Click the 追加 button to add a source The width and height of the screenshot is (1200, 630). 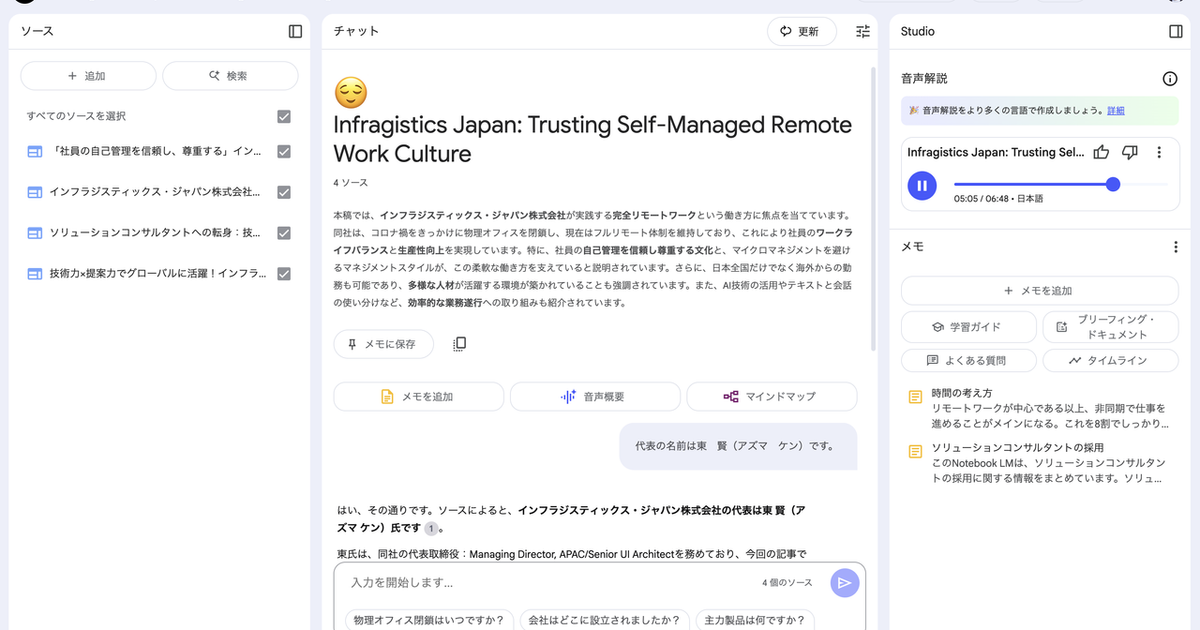click(88, 76)
